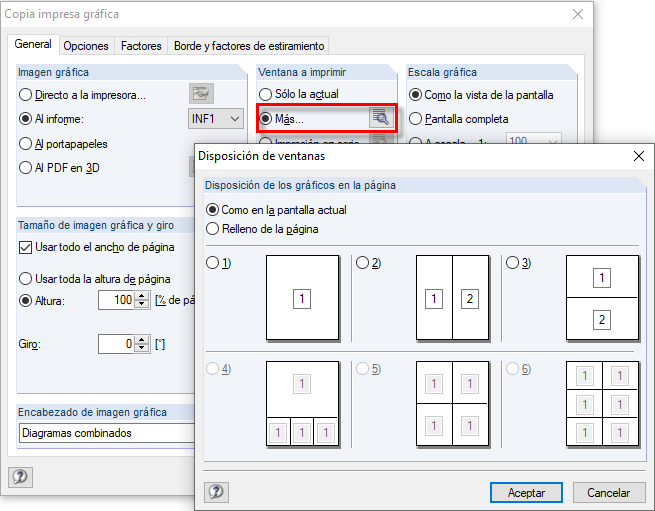Open the INF1 report dropdown
Viewport: 655px width, 511px height.
click(216, 119)
